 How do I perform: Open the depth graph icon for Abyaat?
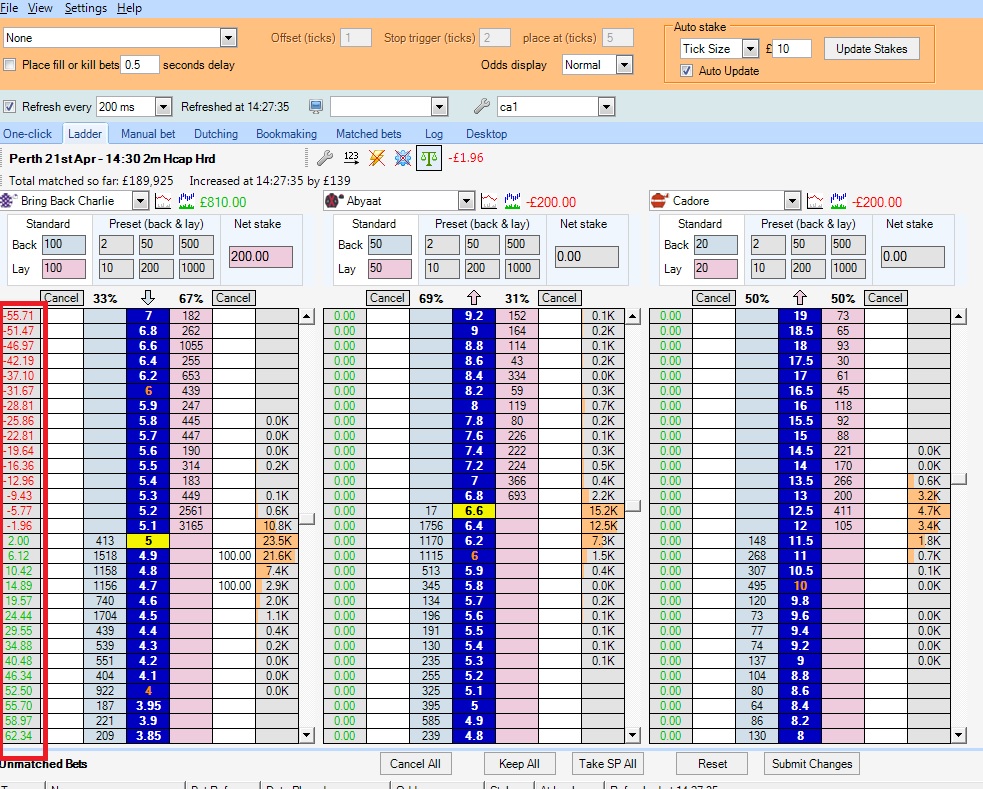[x=512, y=201]
